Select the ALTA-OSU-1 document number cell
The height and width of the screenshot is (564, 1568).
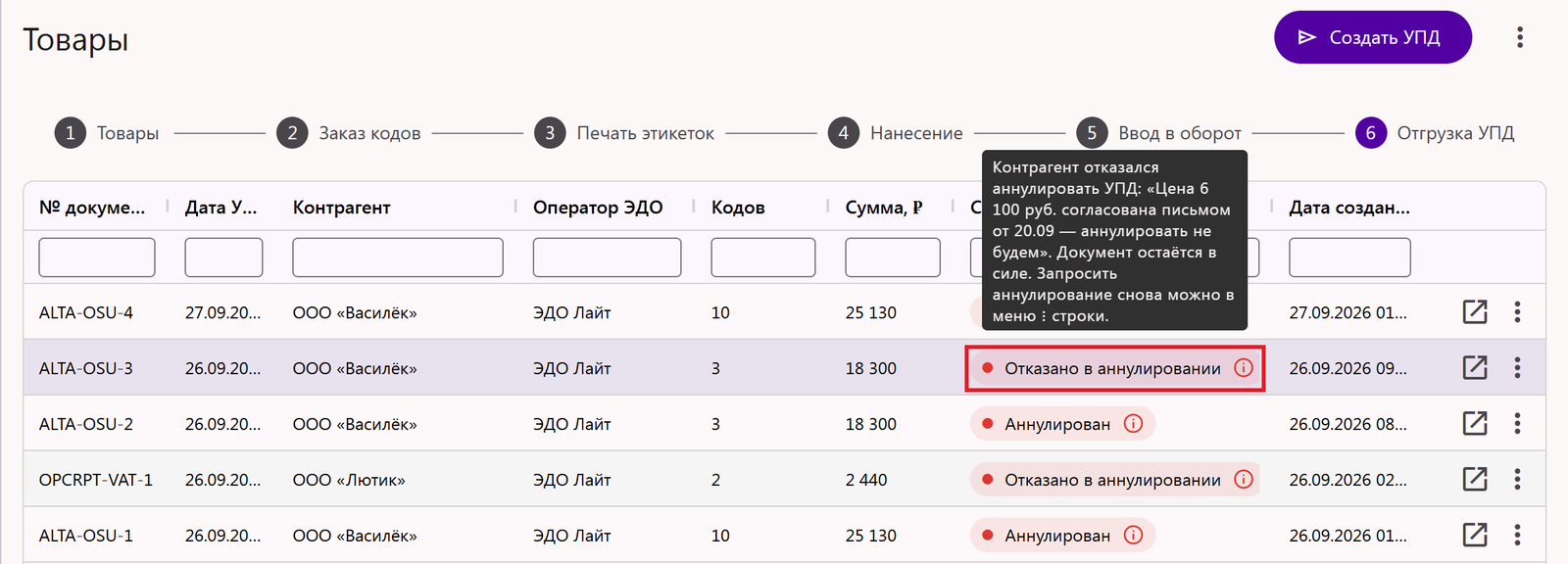coord(86,536)
